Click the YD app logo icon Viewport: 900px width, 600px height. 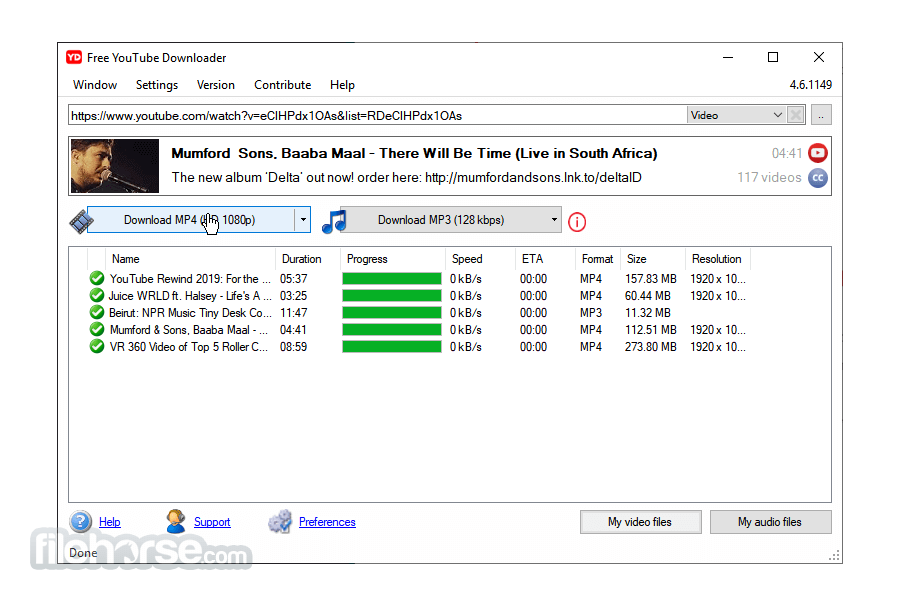[x=74, y=57]
